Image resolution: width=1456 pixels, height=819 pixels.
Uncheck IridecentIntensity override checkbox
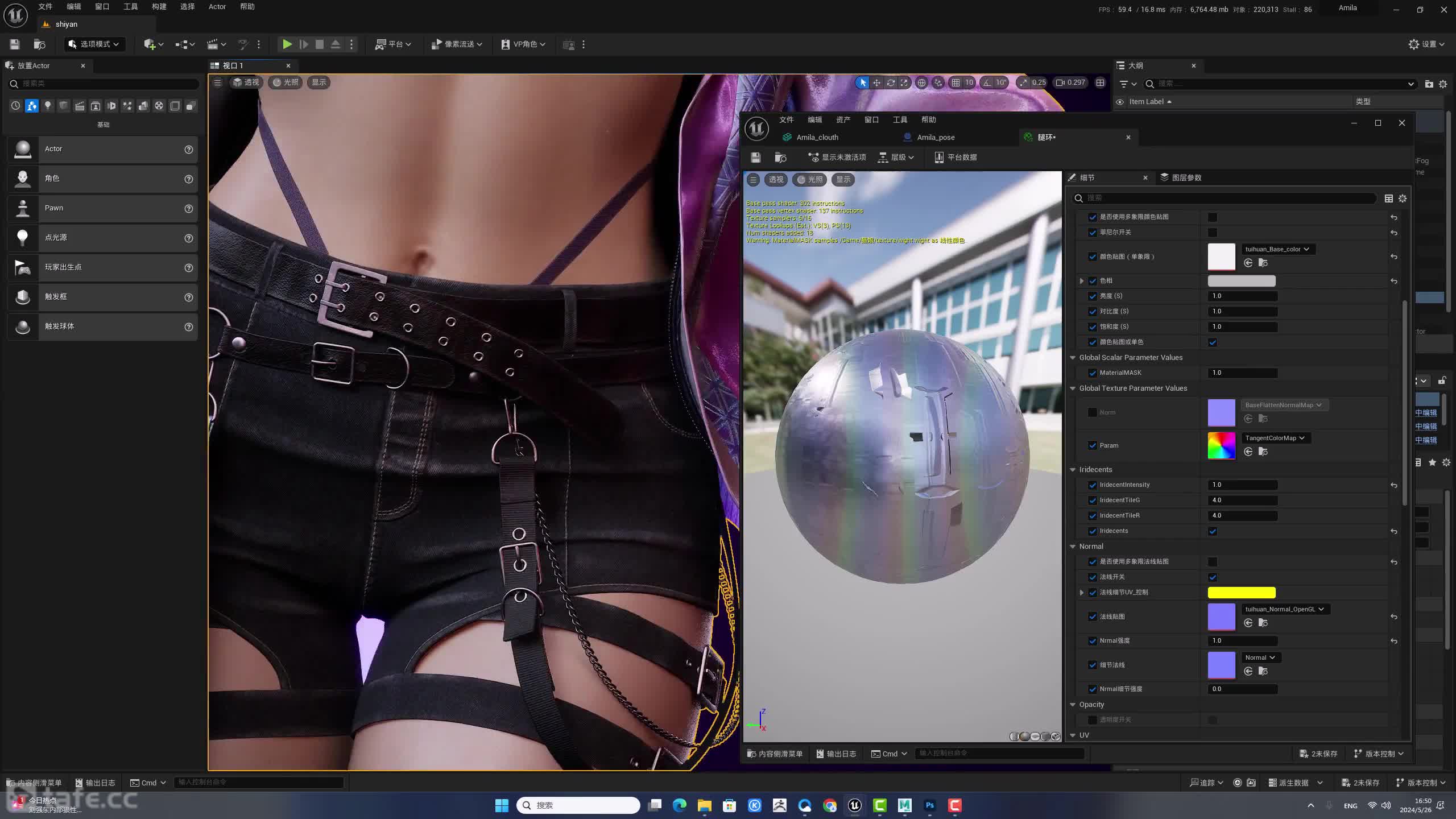click(1092, 485)
